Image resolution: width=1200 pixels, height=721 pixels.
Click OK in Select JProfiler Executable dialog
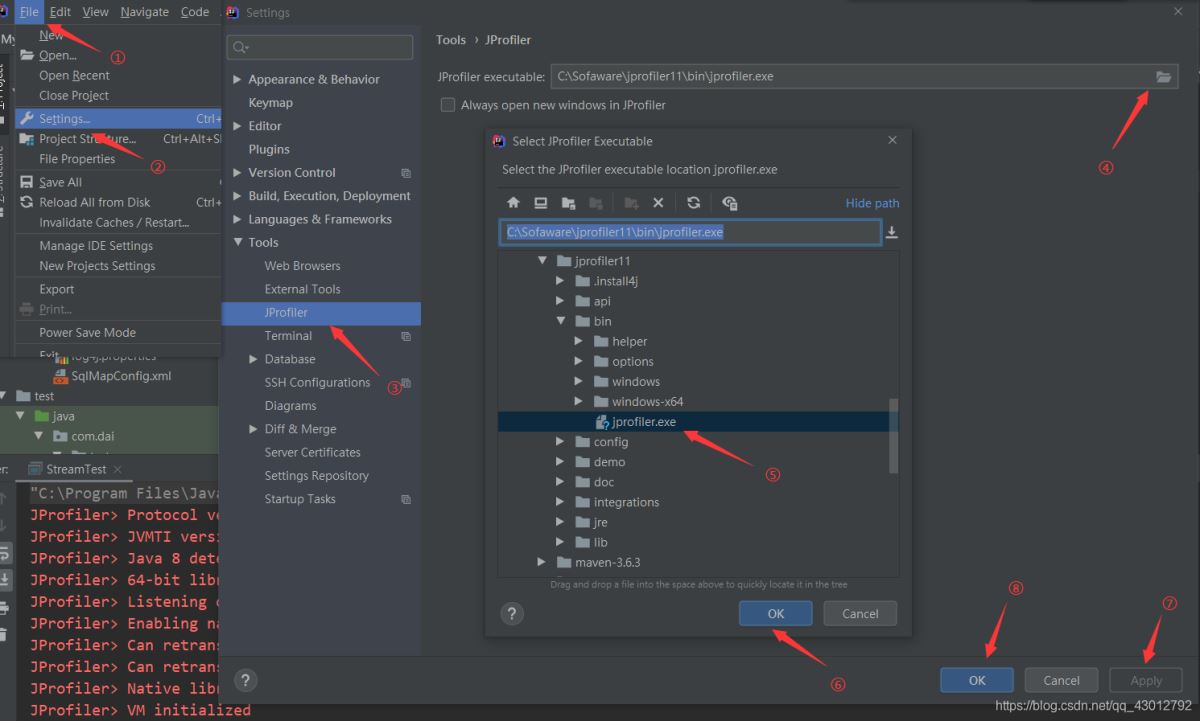pos(775,614)
